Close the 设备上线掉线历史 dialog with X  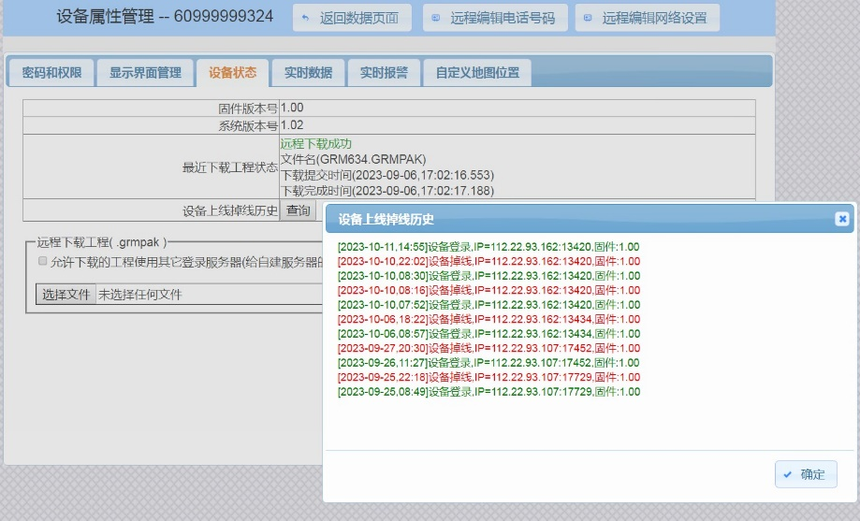[842, 219]
